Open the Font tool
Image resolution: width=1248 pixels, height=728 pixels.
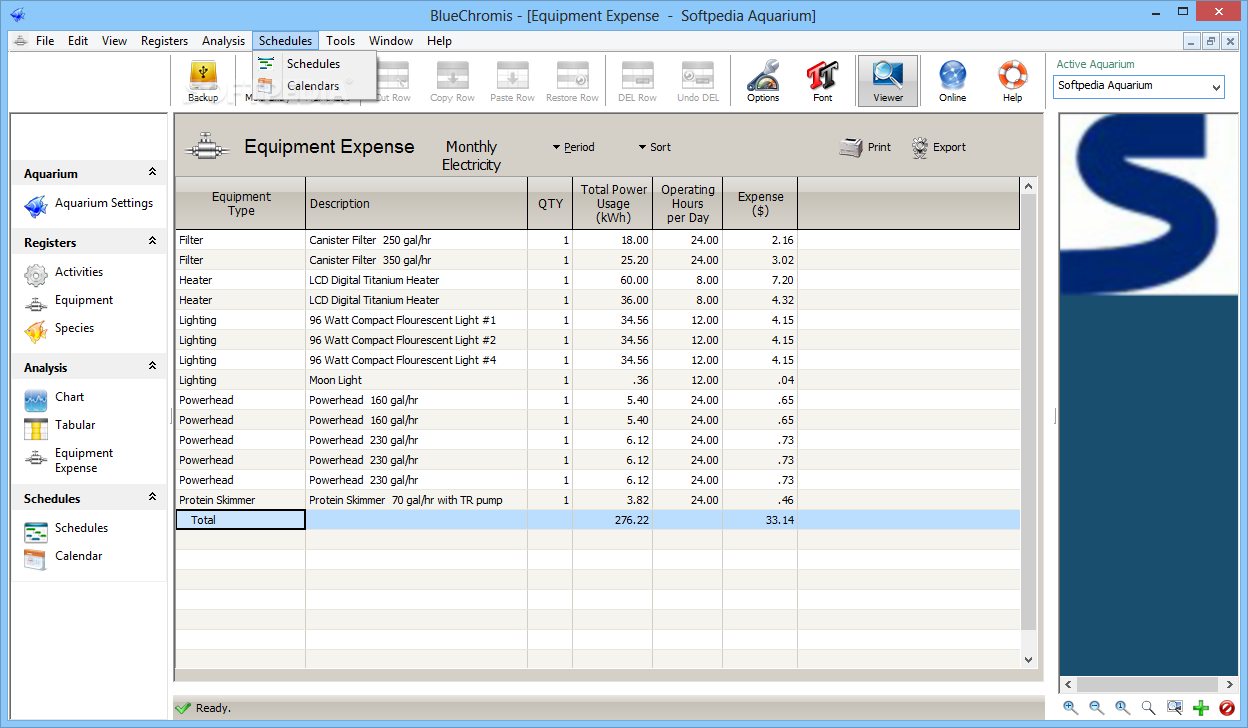[x=823, y=81]
